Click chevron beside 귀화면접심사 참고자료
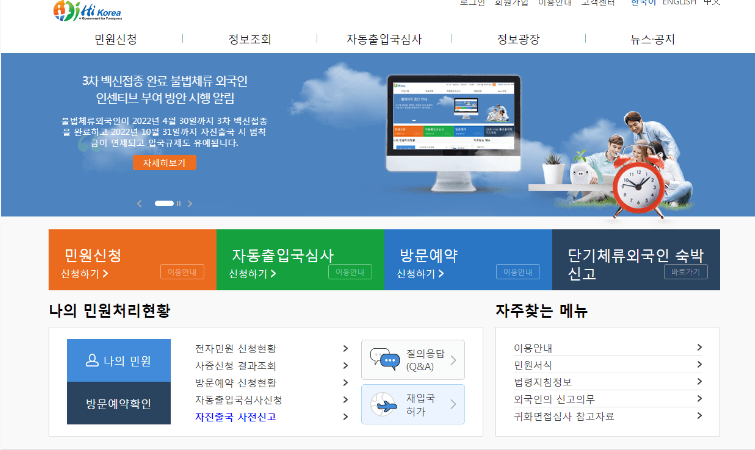 tap(699, 416)
